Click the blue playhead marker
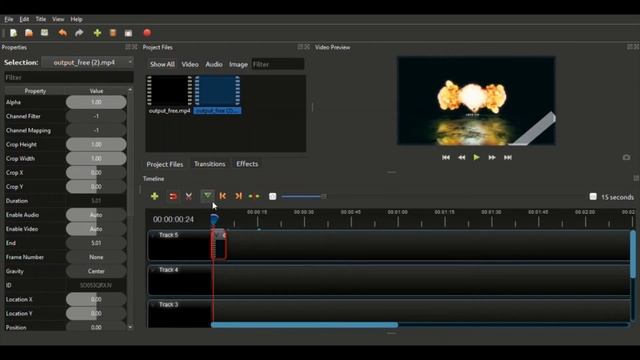This screenshot has height=360, width=640. 214,220
